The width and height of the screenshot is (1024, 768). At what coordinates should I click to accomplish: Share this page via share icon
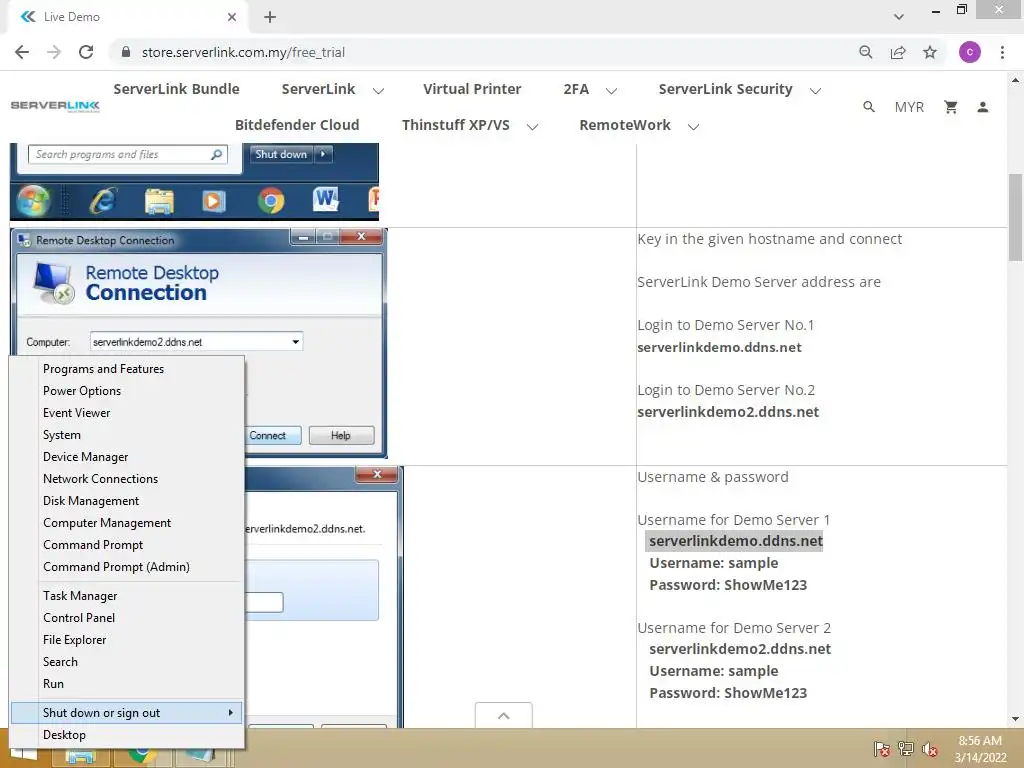coord(898,52)
